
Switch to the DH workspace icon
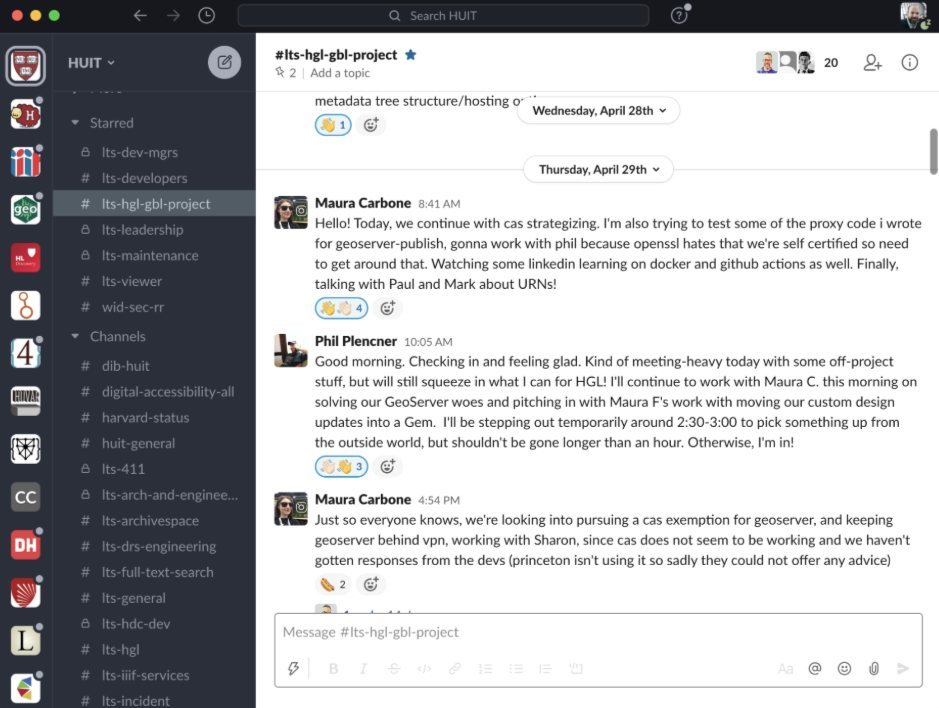[25, 545]
